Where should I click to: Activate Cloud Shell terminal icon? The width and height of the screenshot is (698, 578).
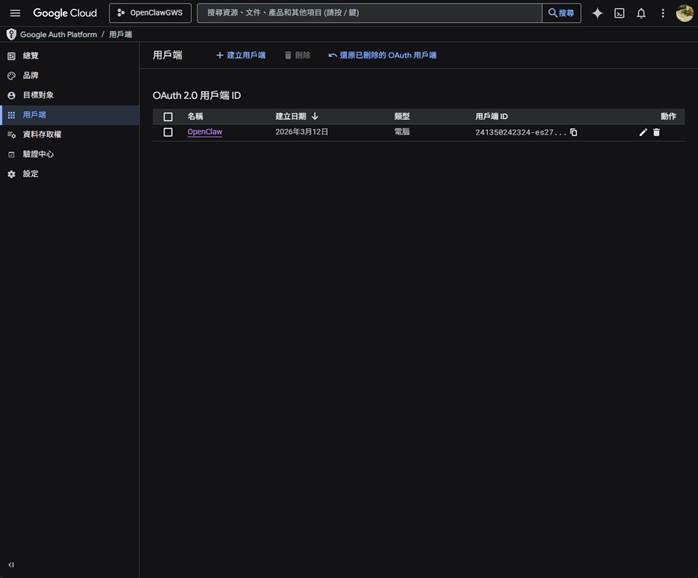(619, 13)
